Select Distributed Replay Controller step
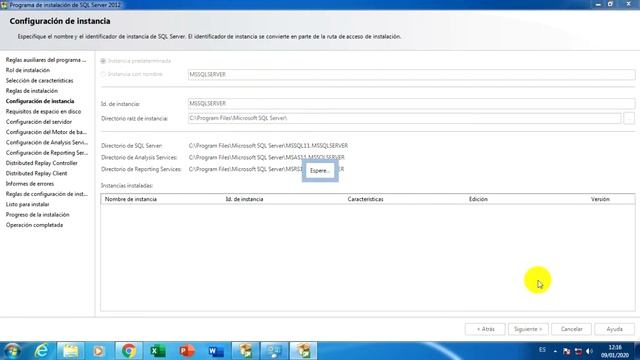This screenshot has height=360, width=640. coord(42,163)
